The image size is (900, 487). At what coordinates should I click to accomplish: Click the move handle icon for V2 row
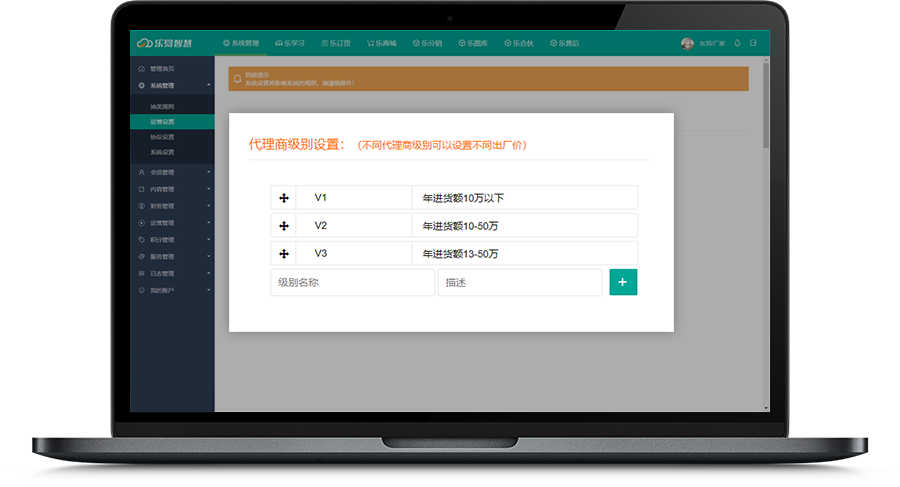click(x=283, y=226)
